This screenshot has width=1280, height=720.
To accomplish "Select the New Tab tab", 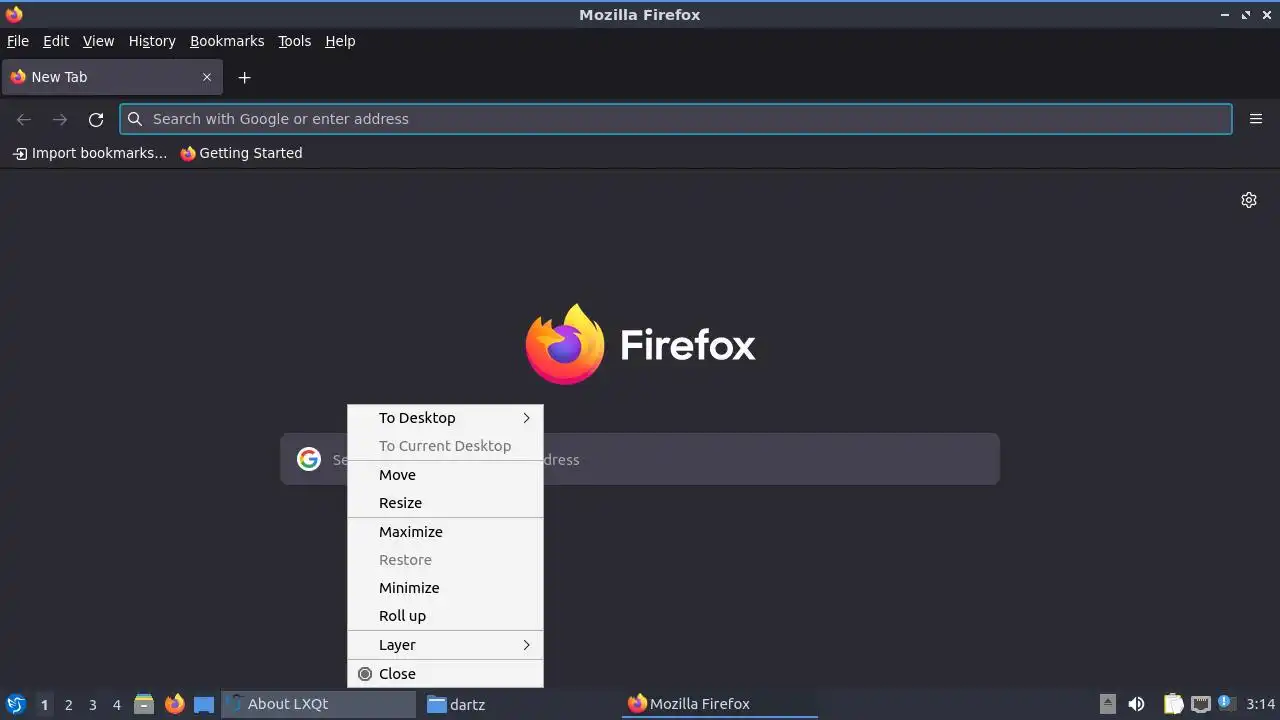I will (x=111, y=77).
